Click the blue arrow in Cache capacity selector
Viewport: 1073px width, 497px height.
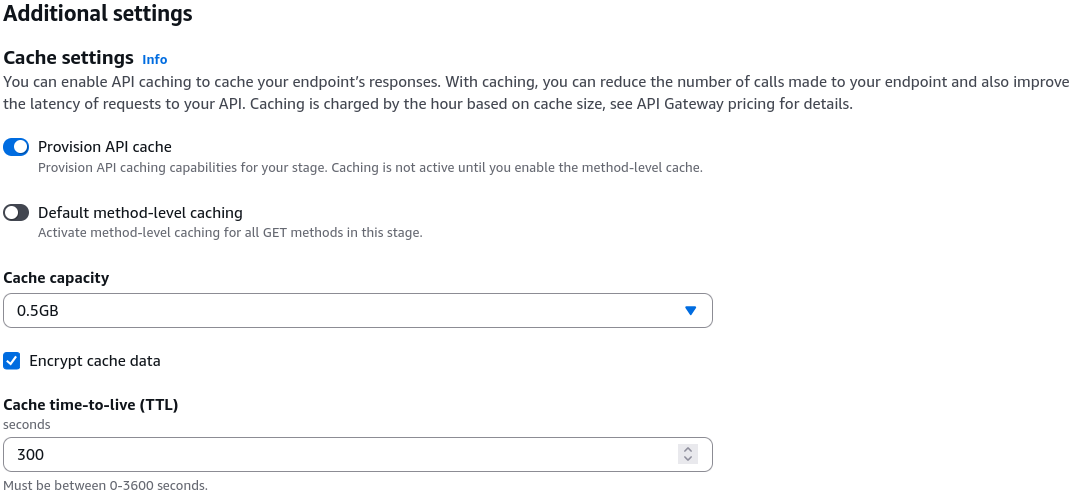tap(690, 311)
